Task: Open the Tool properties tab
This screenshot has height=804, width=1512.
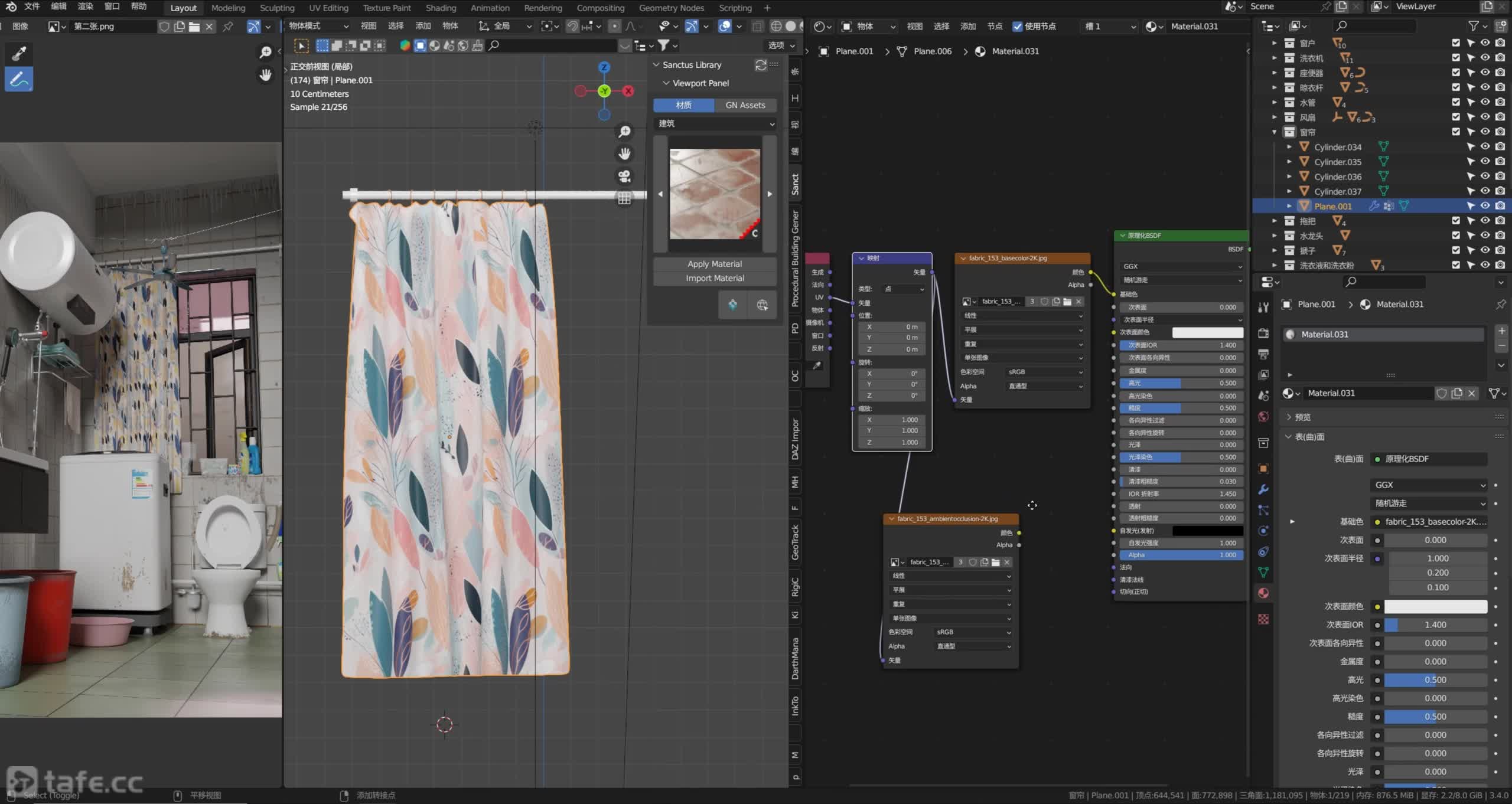Action: click(1263, 308)
